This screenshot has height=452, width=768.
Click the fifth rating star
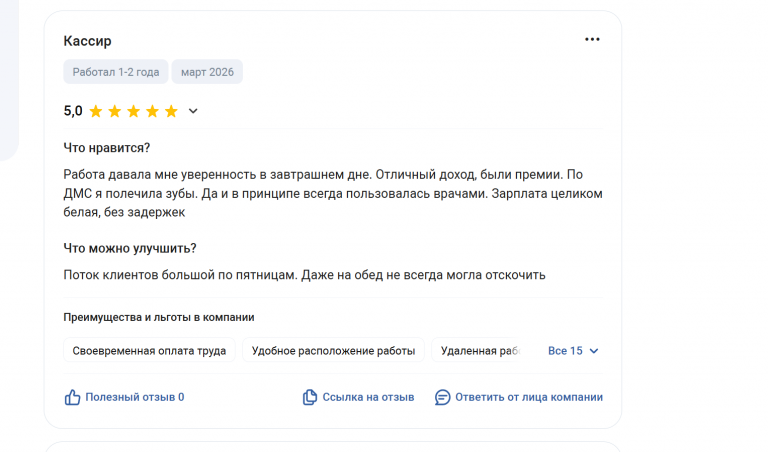(171, 111)
